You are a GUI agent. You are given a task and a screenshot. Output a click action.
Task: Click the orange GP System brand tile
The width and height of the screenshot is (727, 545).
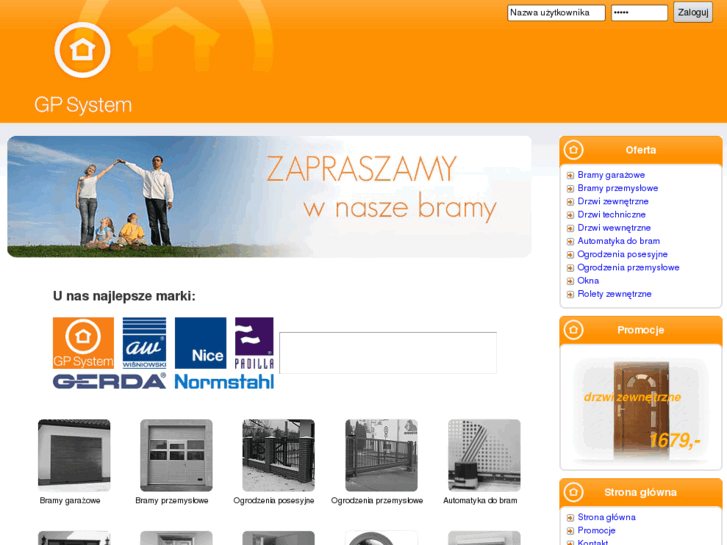pyautogui.click(x=83, y=343)
